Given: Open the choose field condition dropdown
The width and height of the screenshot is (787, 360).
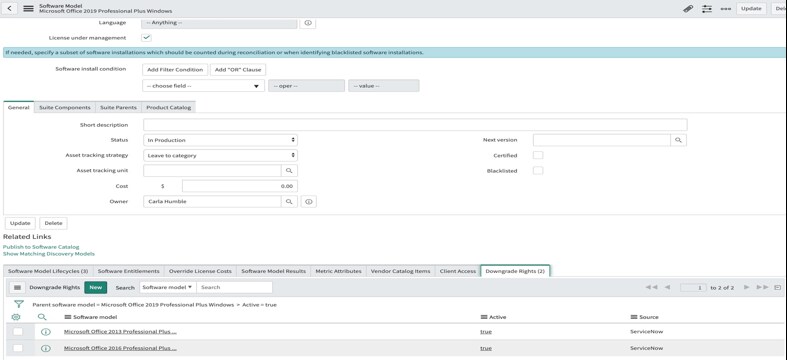Looking at the screenshot, I should click(203, 86).
